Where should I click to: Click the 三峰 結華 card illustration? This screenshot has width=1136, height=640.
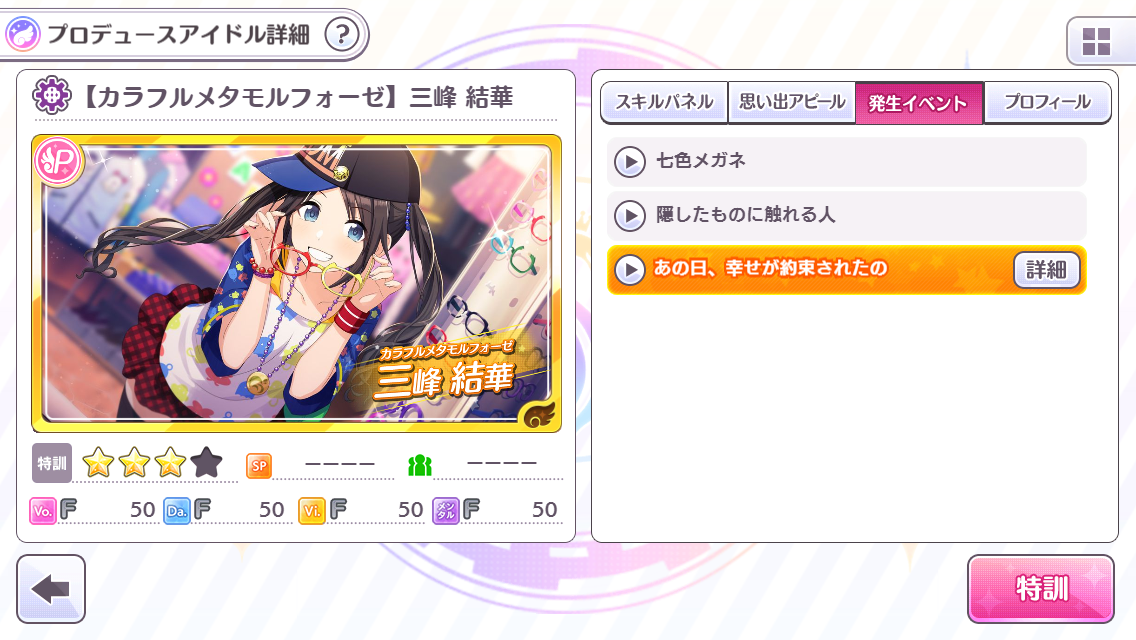(x=297, y=283)
